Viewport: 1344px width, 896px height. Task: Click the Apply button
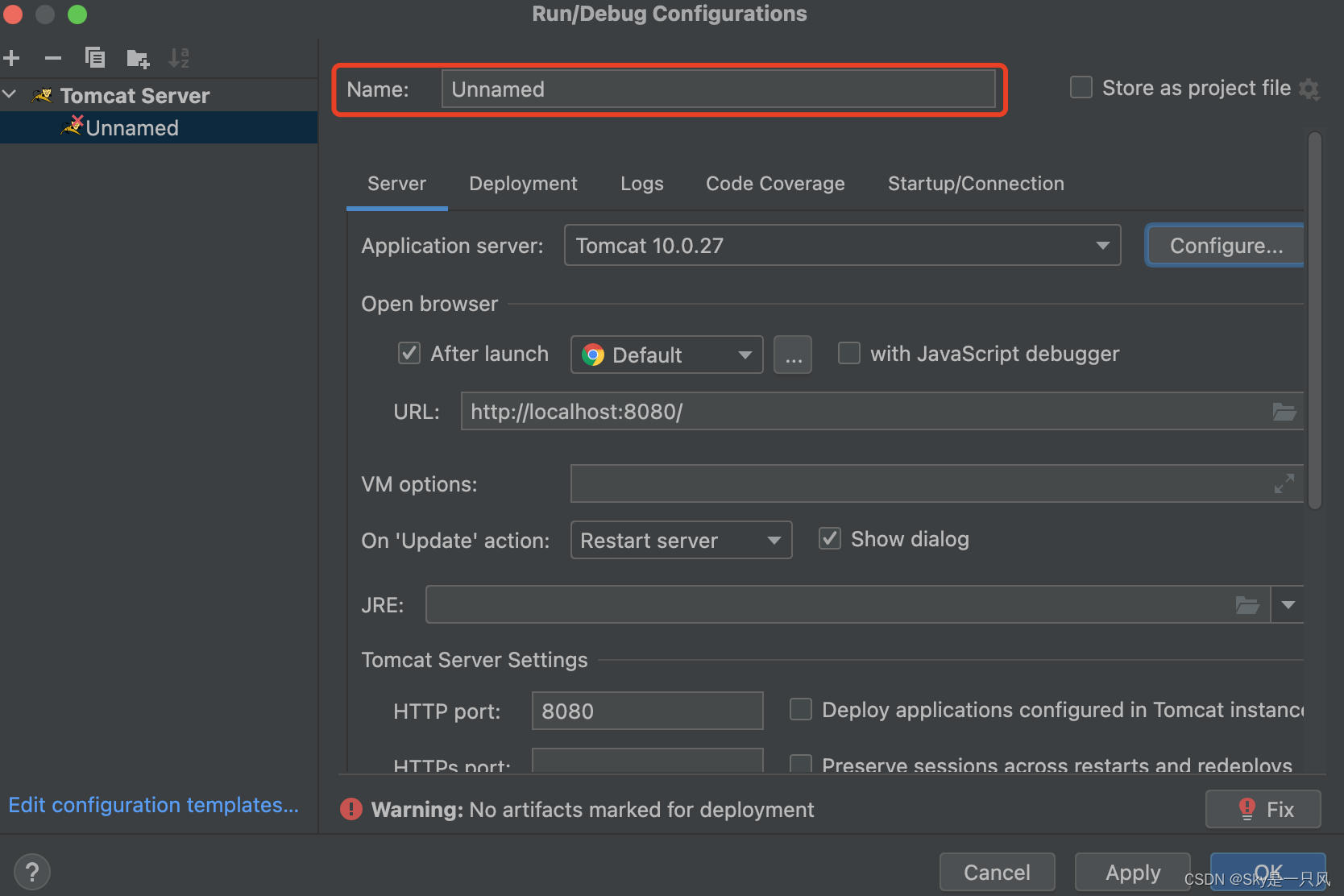(x=1133, y=872)
